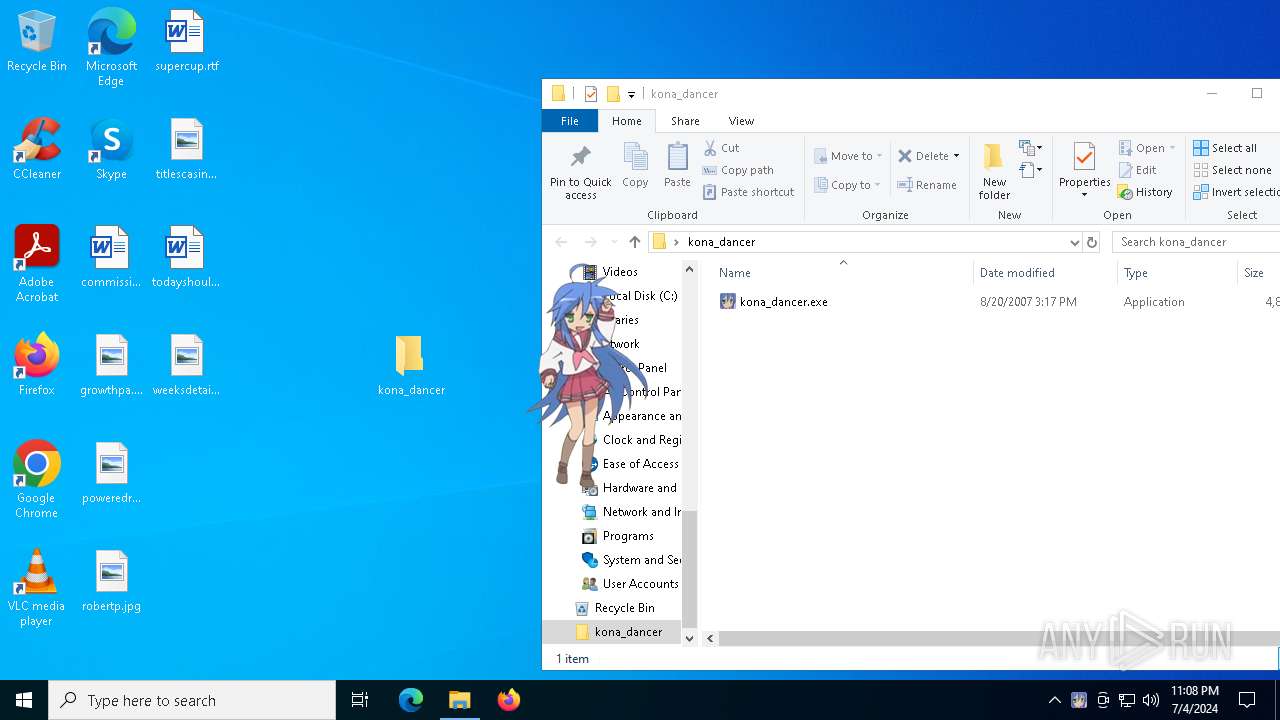Select the todayshoul Word document on desktop
The height and width of the screenshot is (720, 1280).
(x=186, y=258)
